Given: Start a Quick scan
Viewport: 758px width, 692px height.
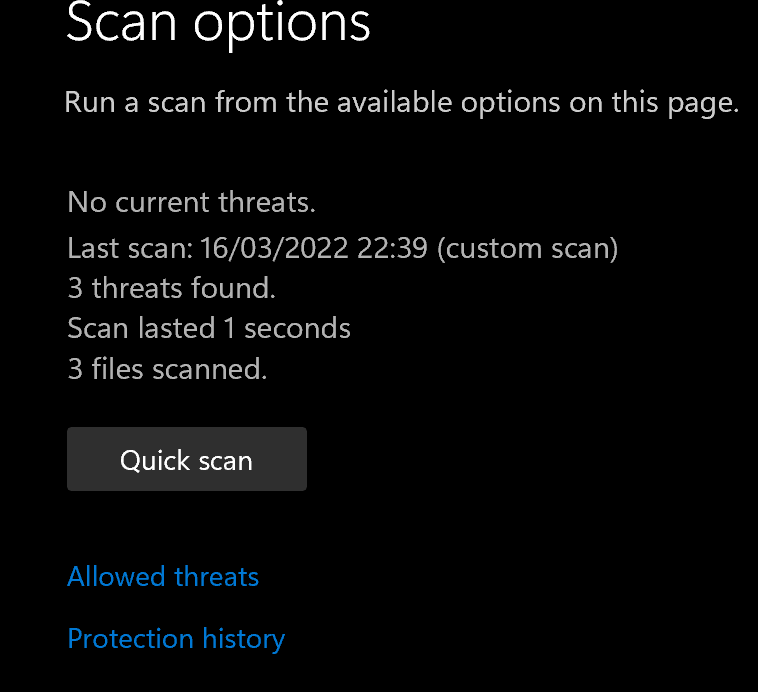Looking at the screenshot, I should [x=186, y=460].
